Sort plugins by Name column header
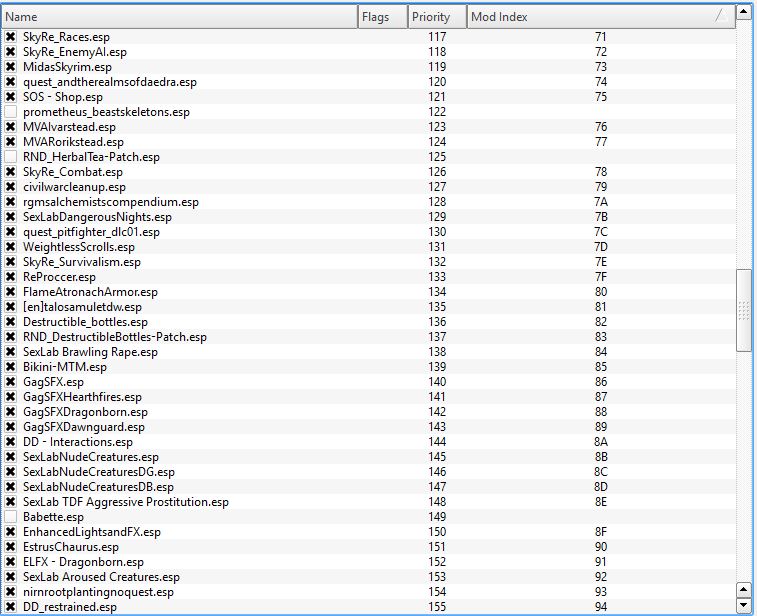 tap(180, 16)
